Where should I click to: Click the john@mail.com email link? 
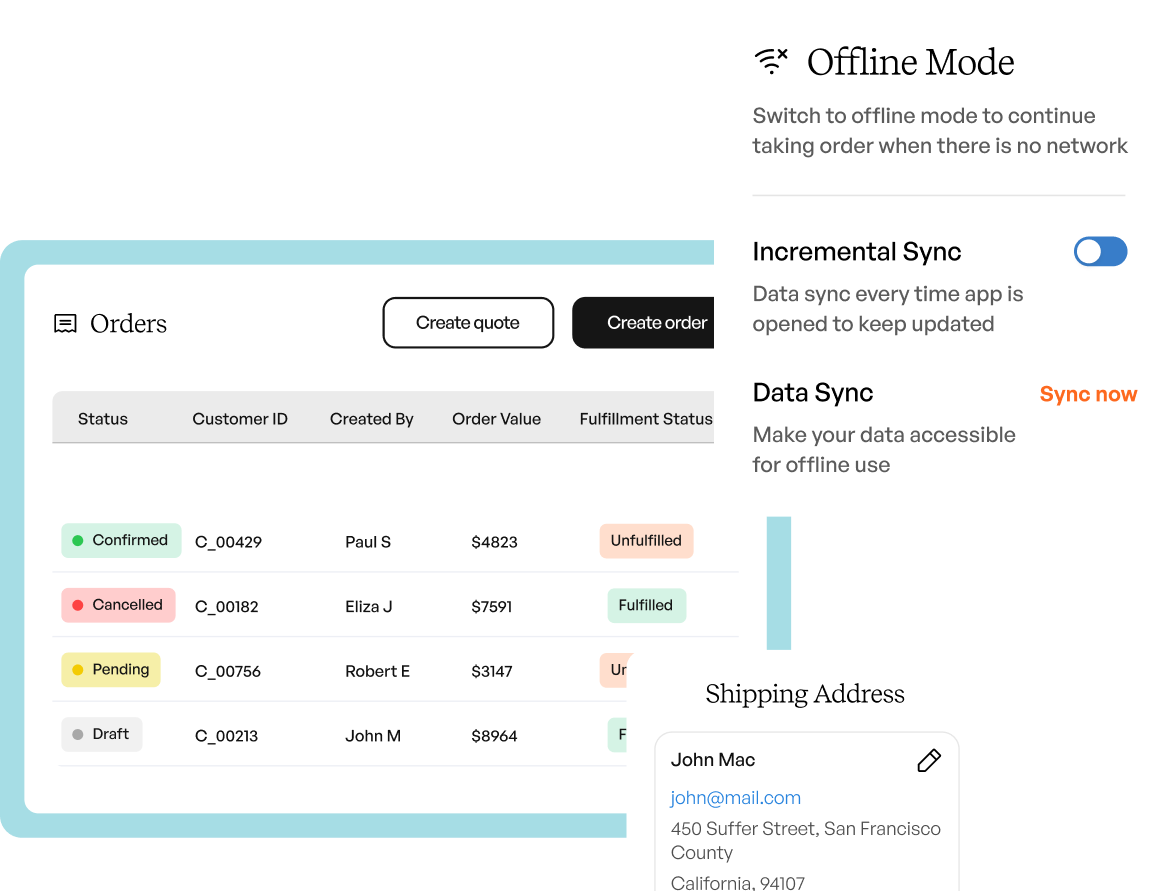[735, 797]
